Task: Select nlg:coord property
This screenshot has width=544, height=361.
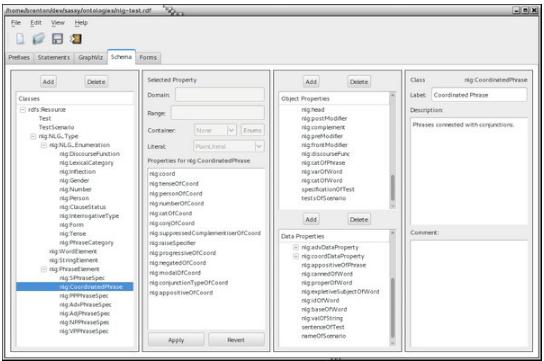Action: [x=162, y=174]
